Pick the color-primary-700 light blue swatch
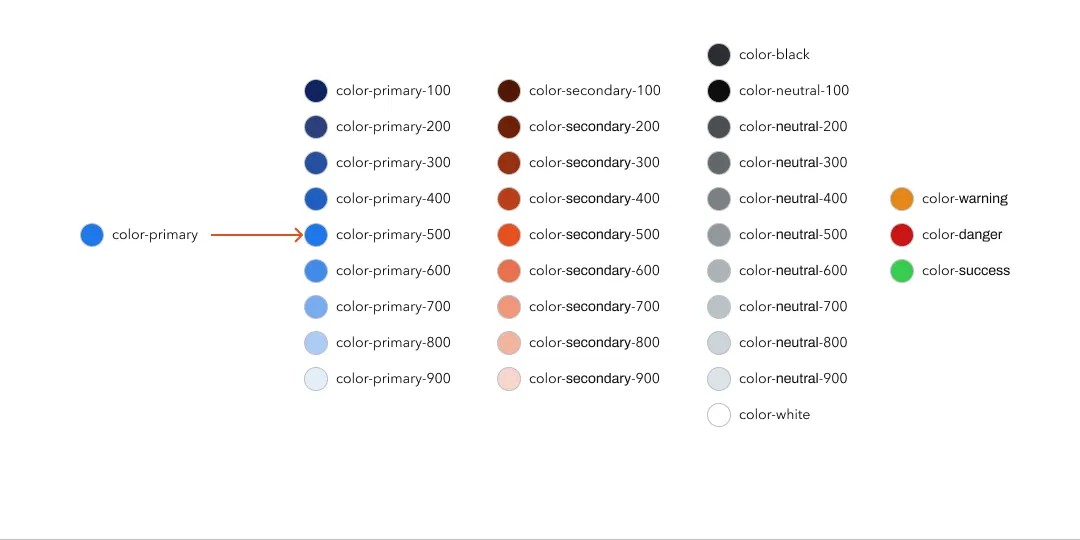 (x=316, y=307)
